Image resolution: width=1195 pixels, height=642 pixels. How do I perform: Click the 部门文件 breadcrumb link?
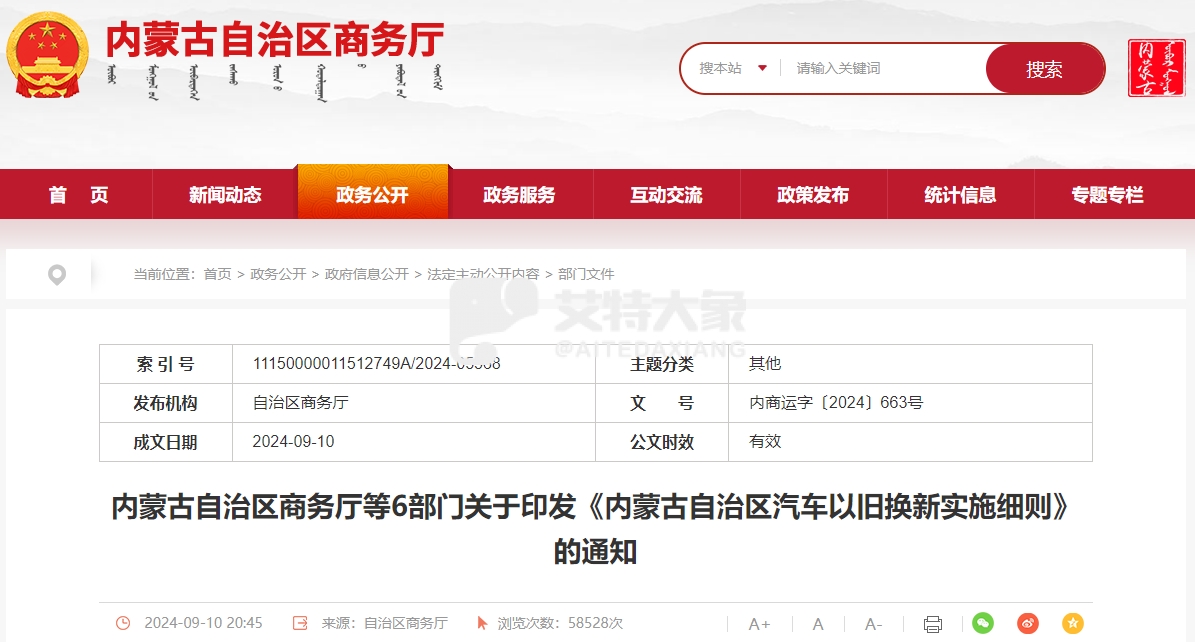coord(586,274)
